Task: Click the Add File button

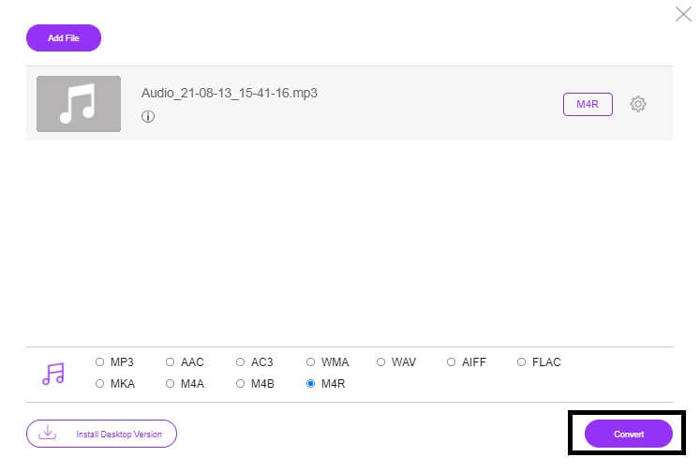Action: click(63, 38)
